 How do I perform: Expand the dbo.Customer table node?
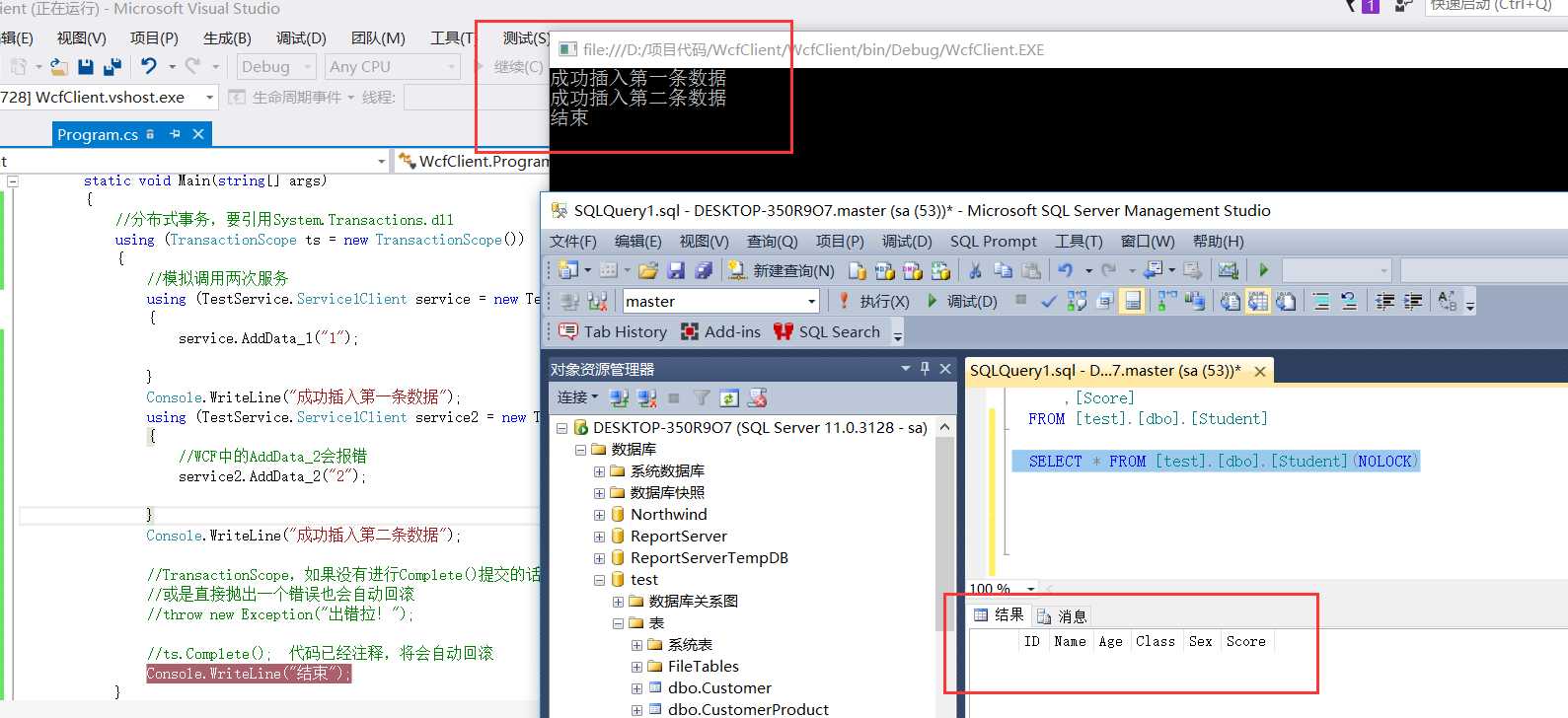click(636, 688)
